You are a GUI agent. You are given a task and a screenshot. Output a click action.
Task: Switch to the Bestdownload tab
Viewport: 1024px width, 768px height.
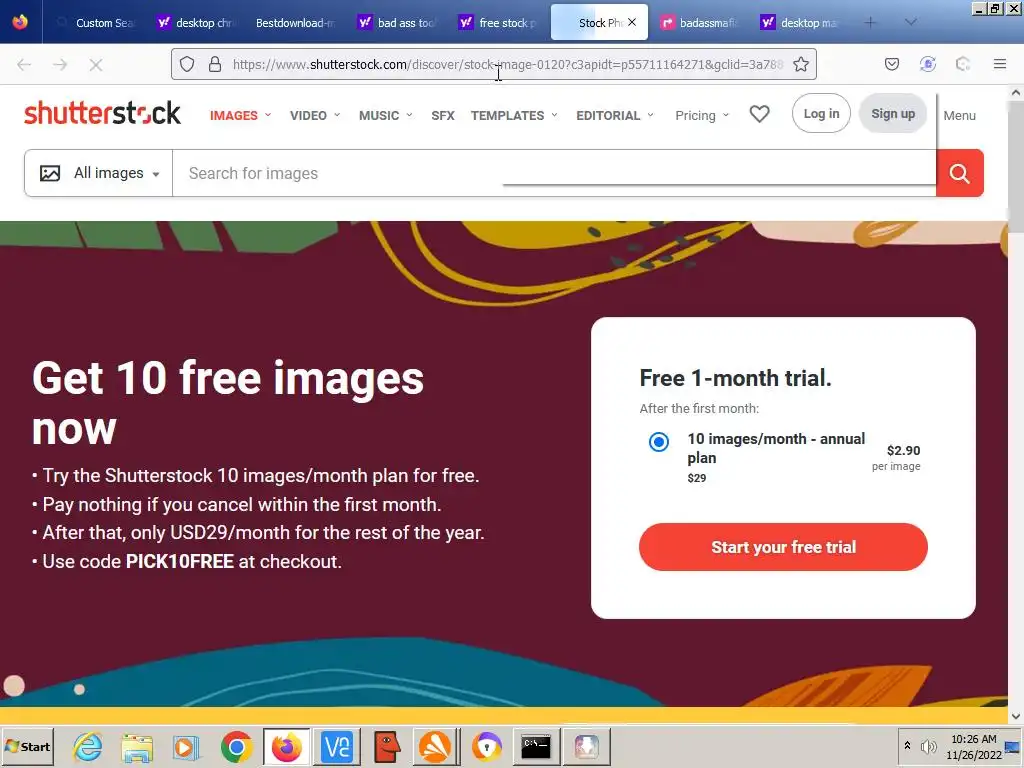tap(295, 22)
